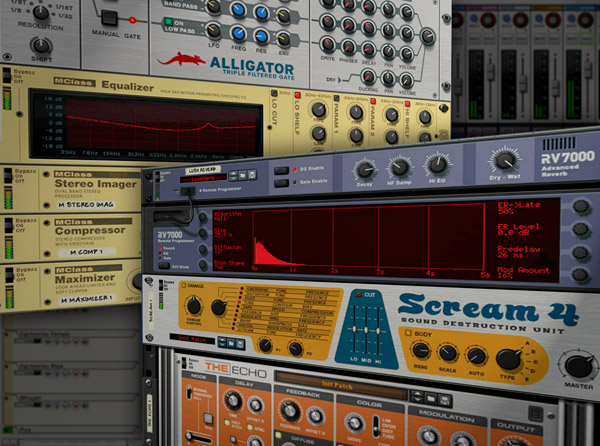Click The Echo Feedback knob

pyautogui.click(x=290, y=411)
